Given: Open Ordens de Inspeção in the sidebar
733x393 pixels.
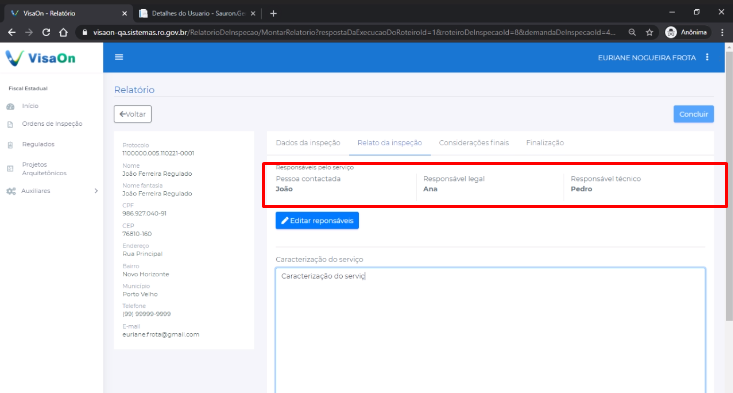Looking at the screenshot, I should [x=52, y=124].
